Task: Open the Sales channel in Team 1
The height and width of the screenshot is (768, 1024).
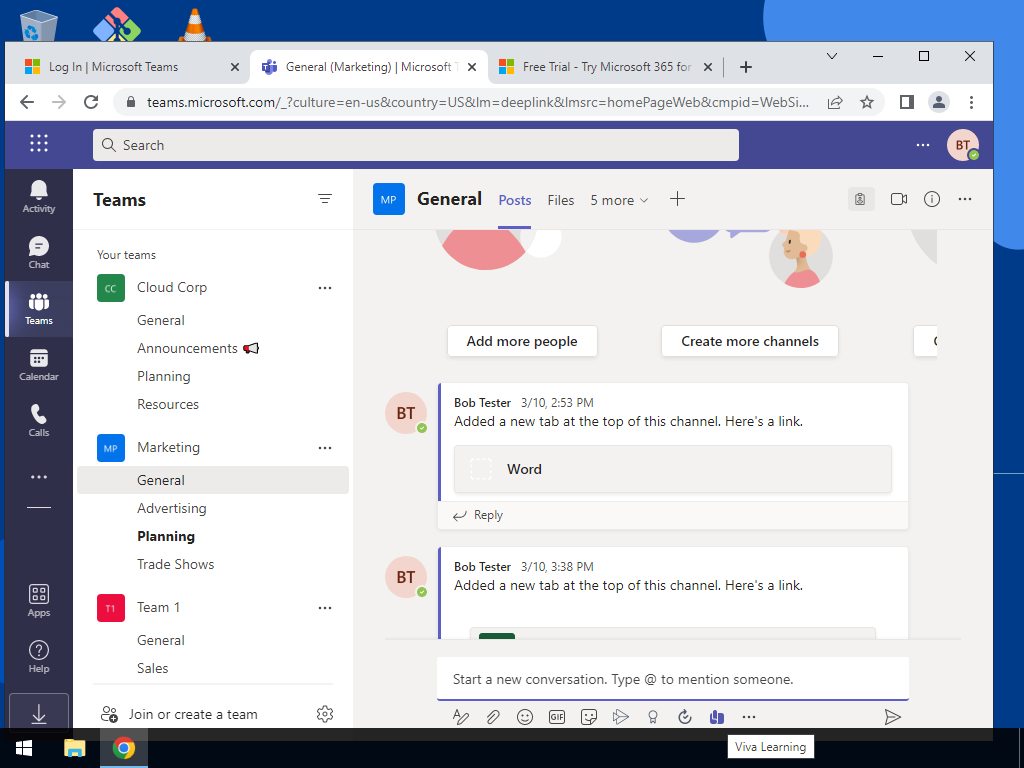Action: pyautogui.click(x=153, y=668)
